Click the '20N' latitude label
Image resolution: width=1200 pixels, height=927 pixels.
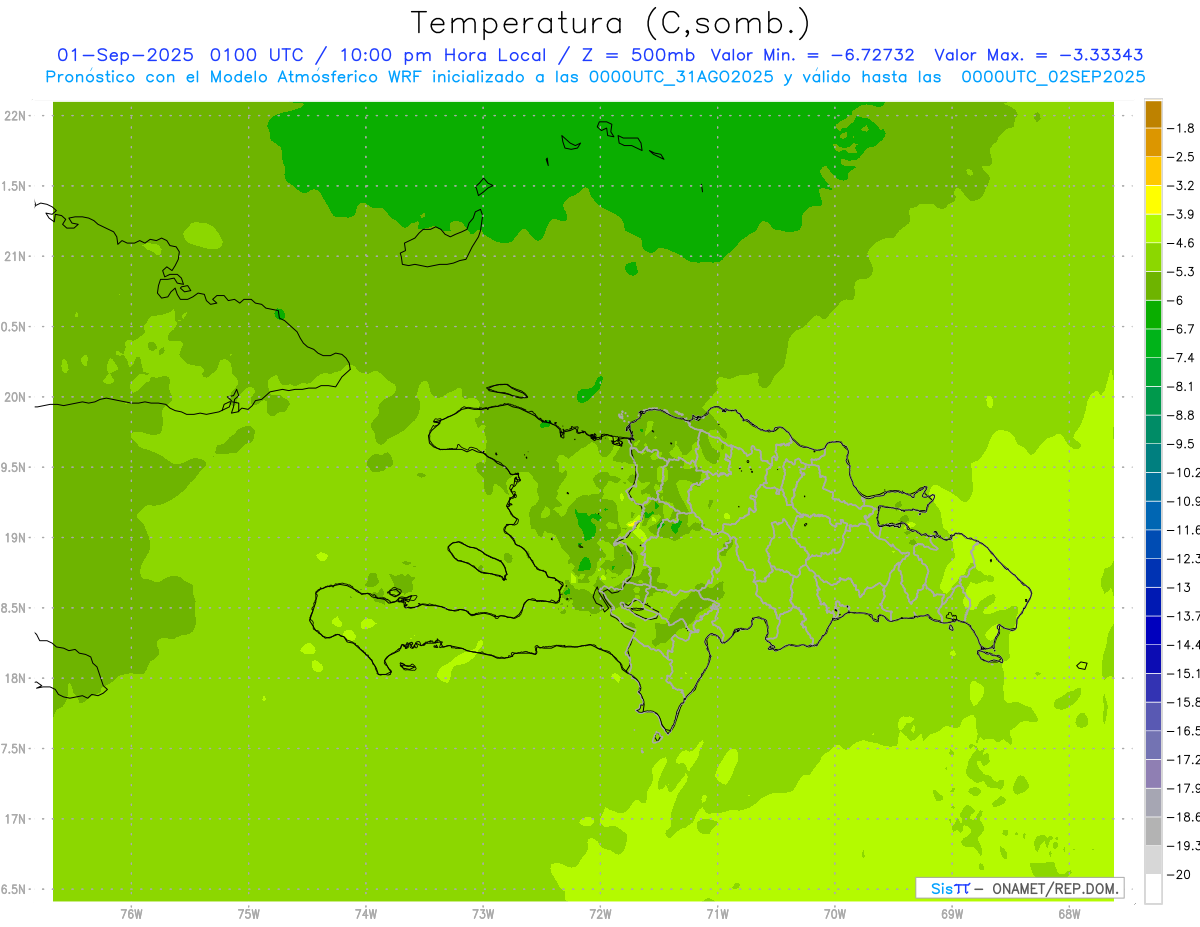pyautogui.click(x=16, y=397)
